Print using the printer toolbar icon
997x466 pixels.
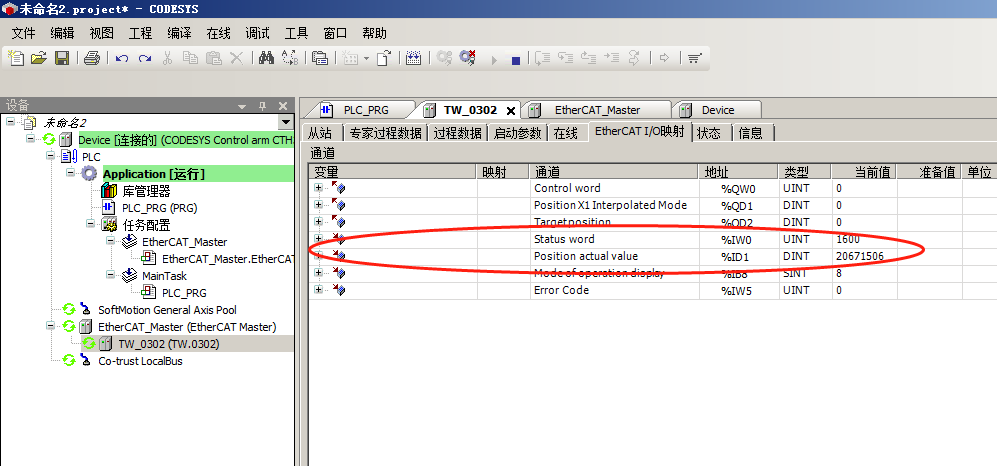click(92, 58)
